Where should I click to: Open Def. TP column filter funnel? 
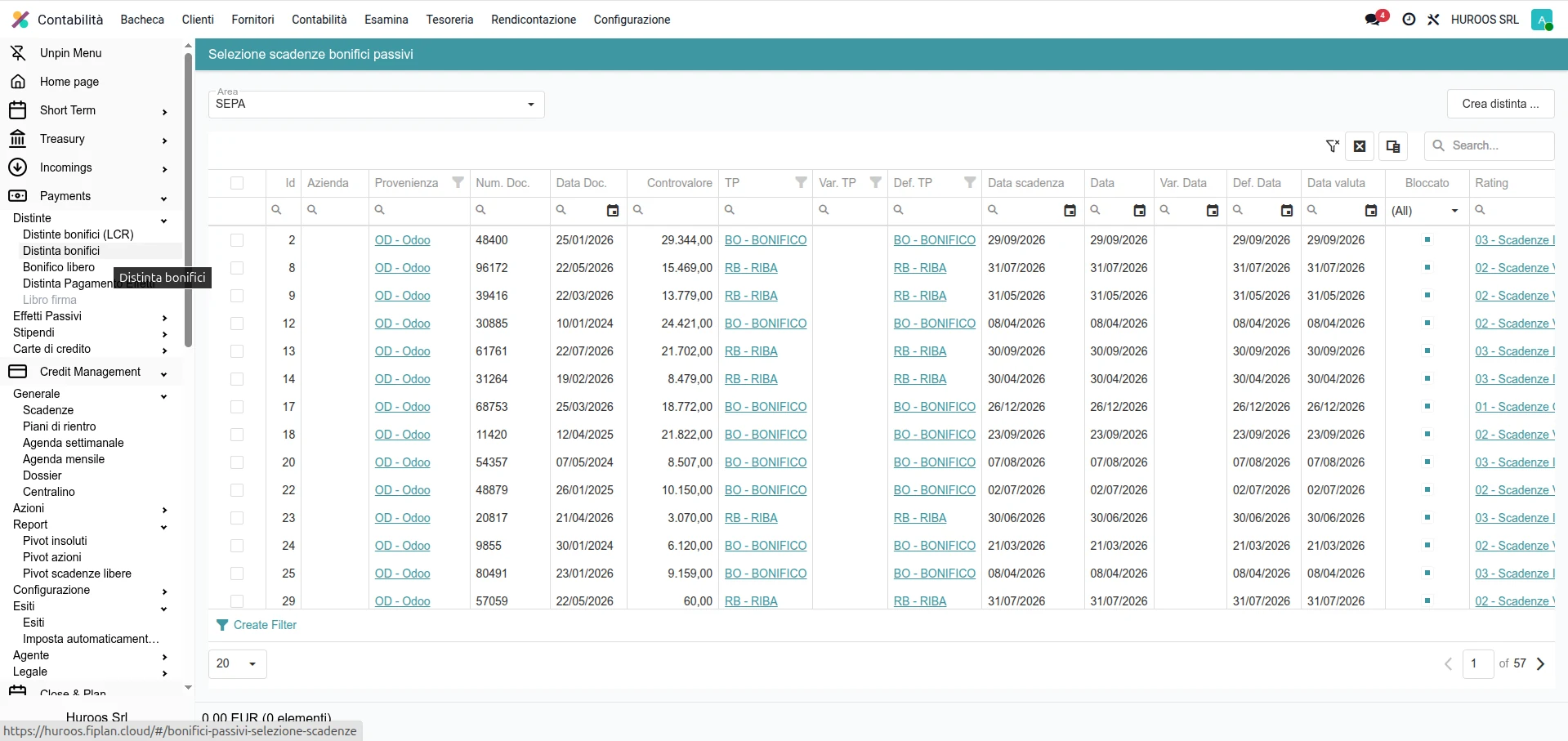(969, 183)
